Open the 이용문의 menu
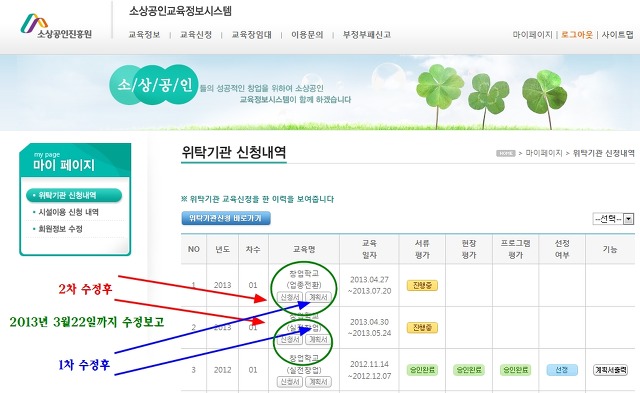This screenshot has height=393, width=640. (307, 35)
